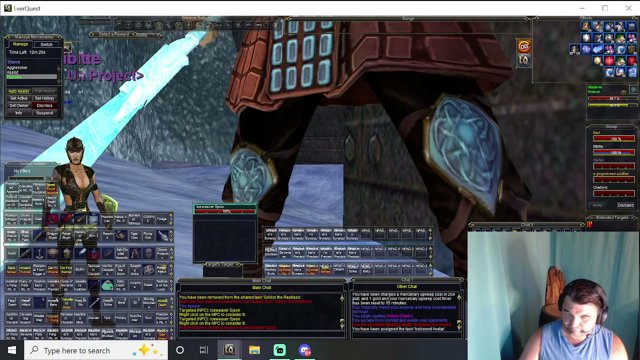Click the green shoulder item icon in left hotbar

(x=107, y=284)
